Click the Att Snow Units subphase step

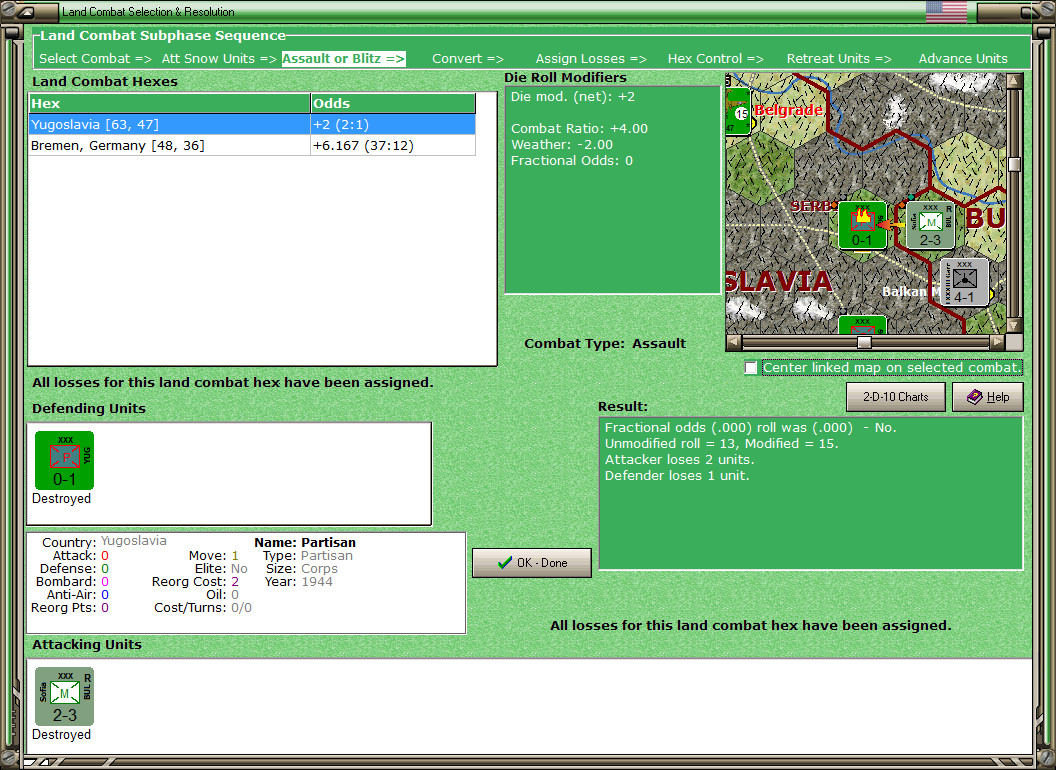[219, 59]
